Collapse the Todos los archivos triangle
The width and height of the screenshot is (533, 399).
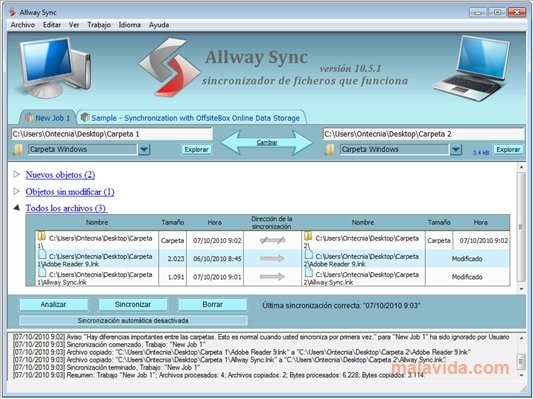tap(16, 207)
